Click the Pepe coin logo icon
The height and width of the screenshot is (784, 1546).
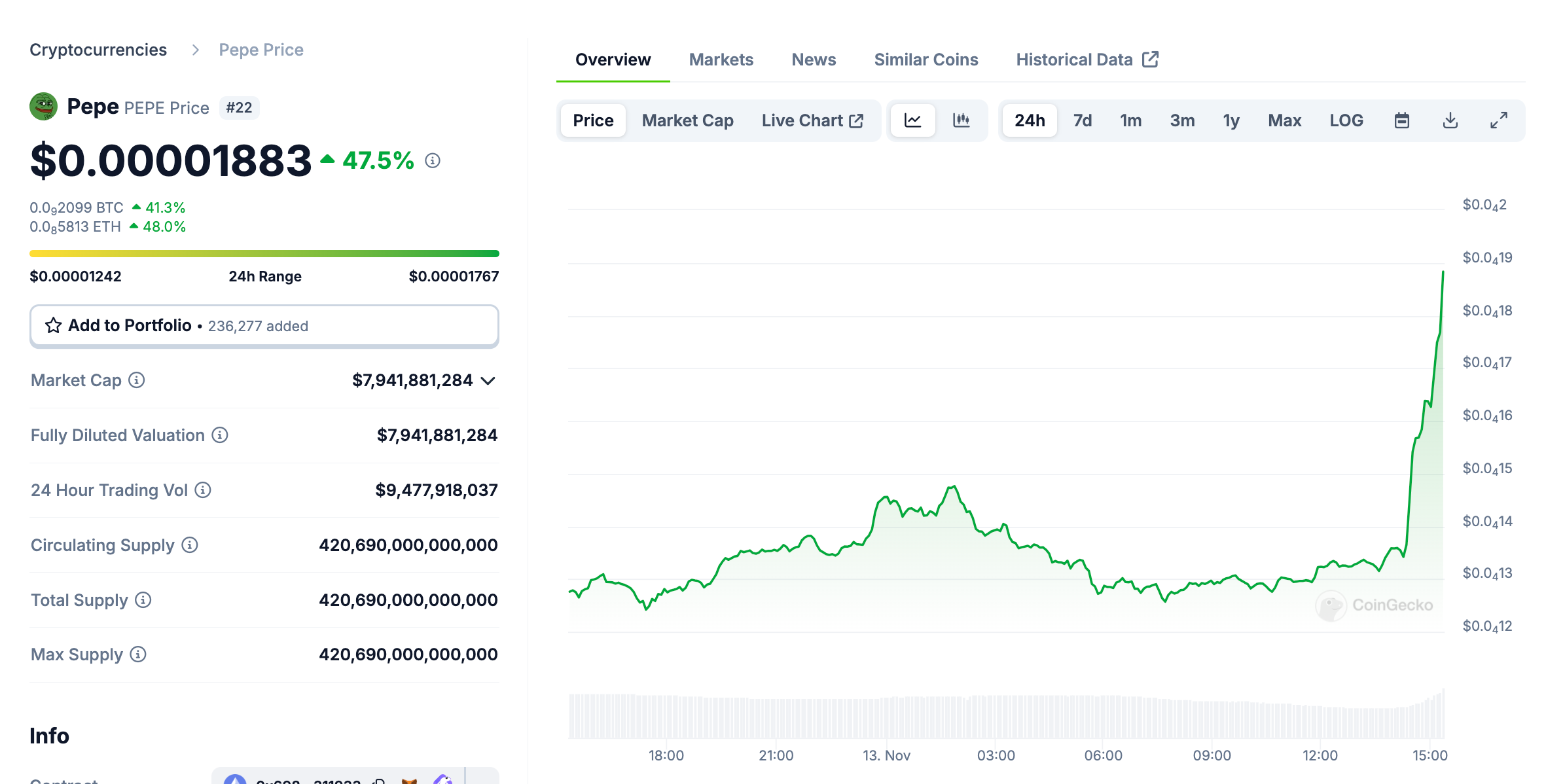(x=43, y=107)
